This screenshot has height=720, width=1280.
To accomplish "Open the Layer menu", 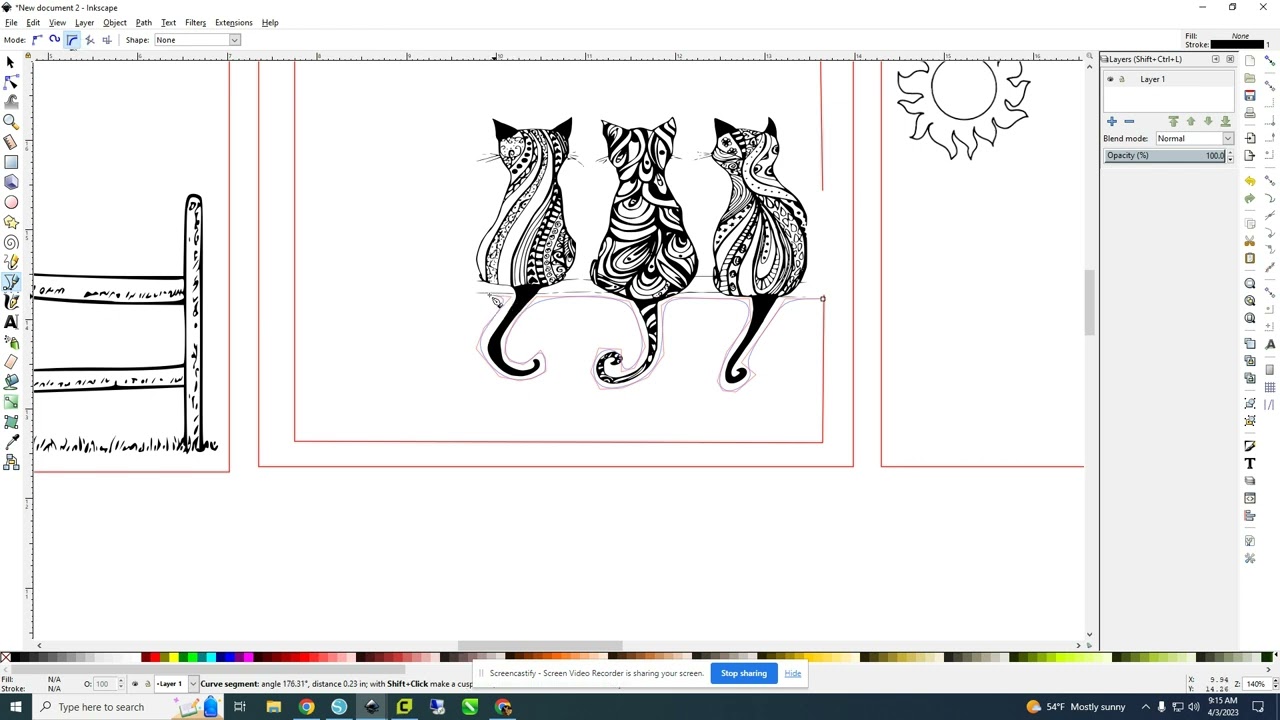I will [x=84, y=22].
